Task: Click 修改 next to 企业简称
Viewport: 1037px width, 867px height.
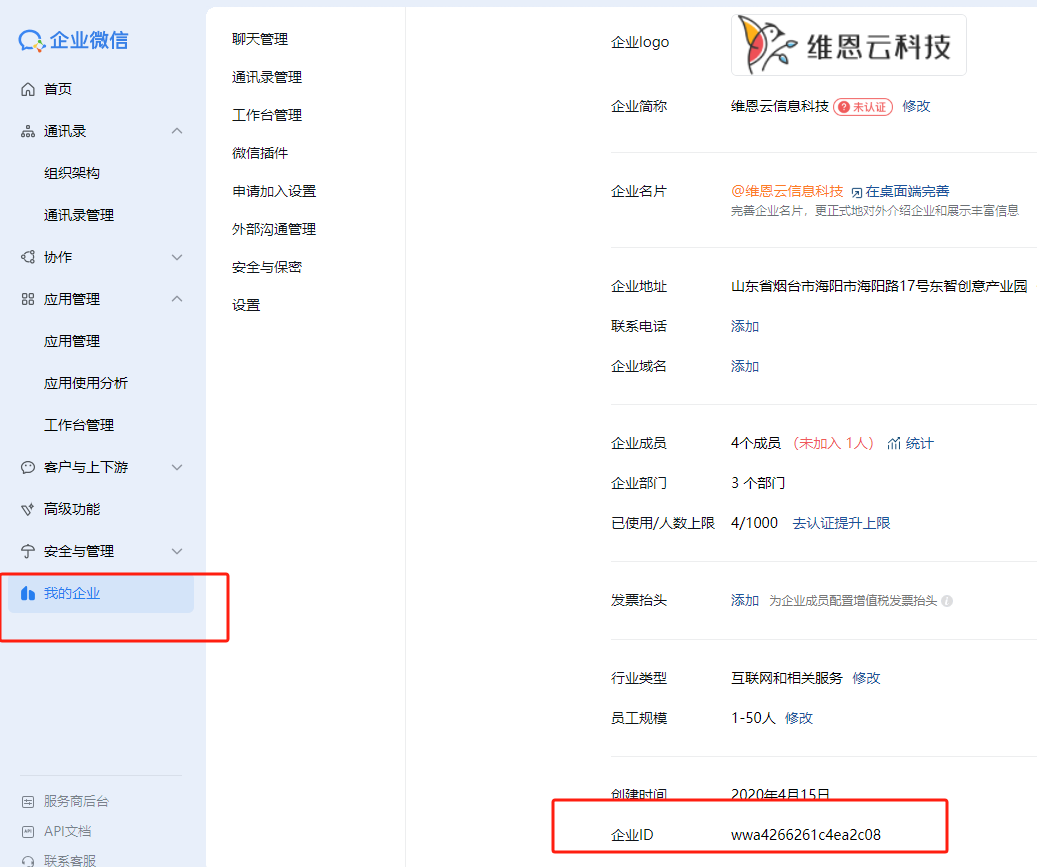Action: (916, 106)
